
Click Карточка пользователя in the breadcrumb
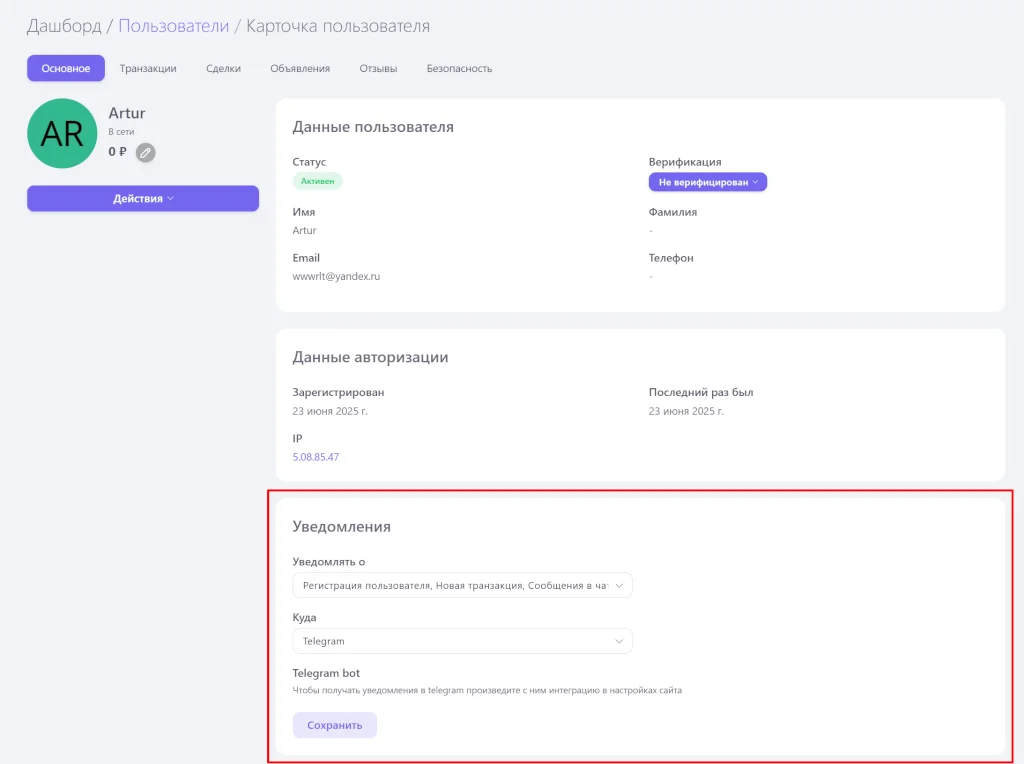(x=338, y=25)
